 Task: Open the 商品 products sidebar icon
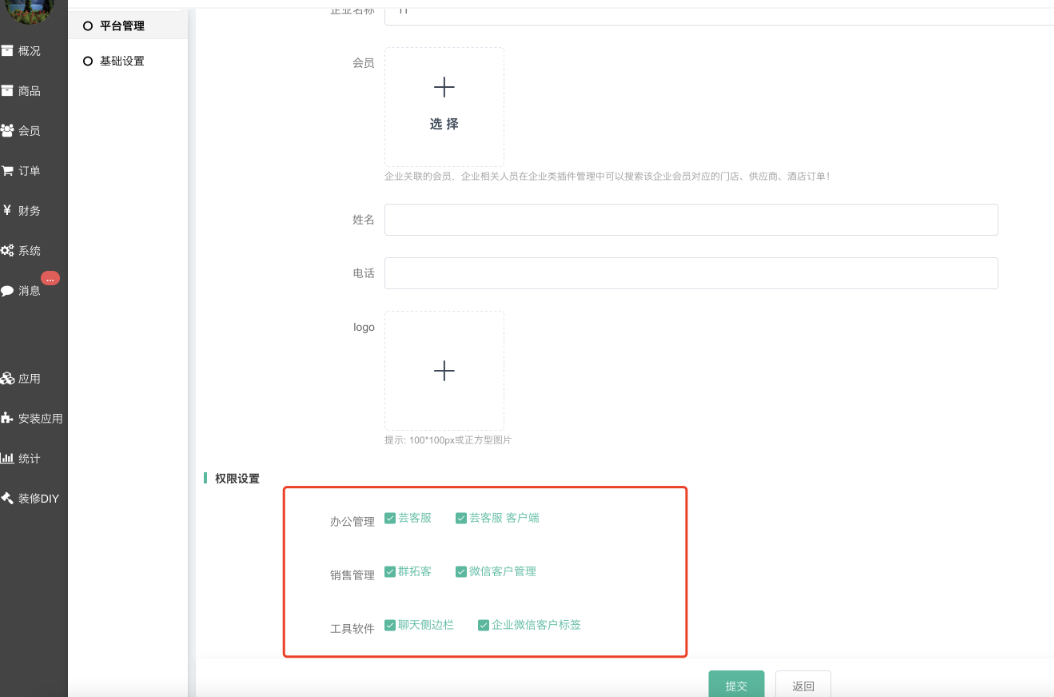7,91
